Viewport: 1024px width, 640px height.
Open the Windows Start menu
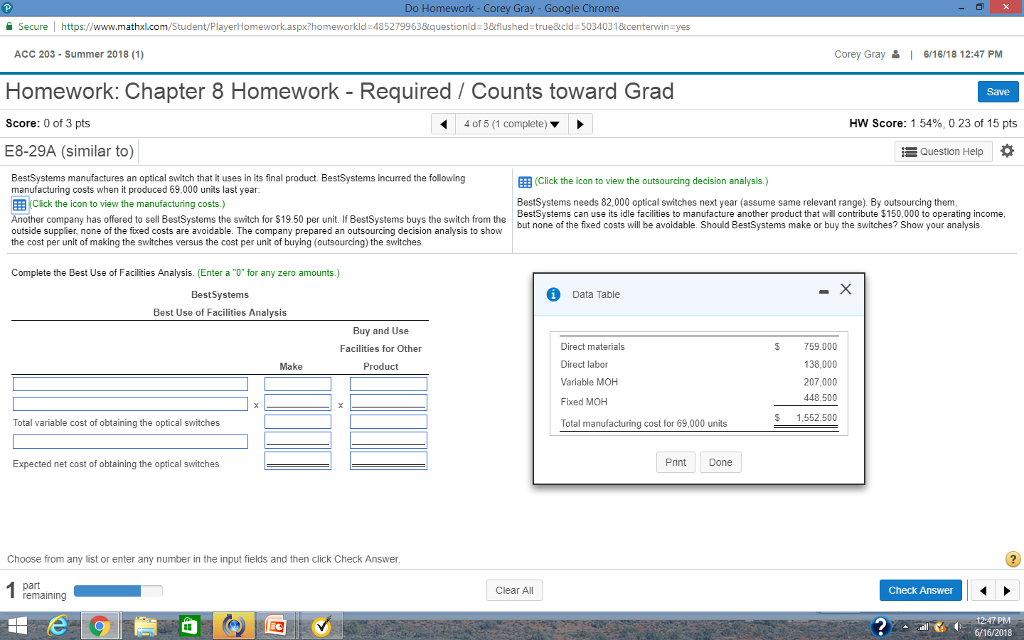click(18, 626)
